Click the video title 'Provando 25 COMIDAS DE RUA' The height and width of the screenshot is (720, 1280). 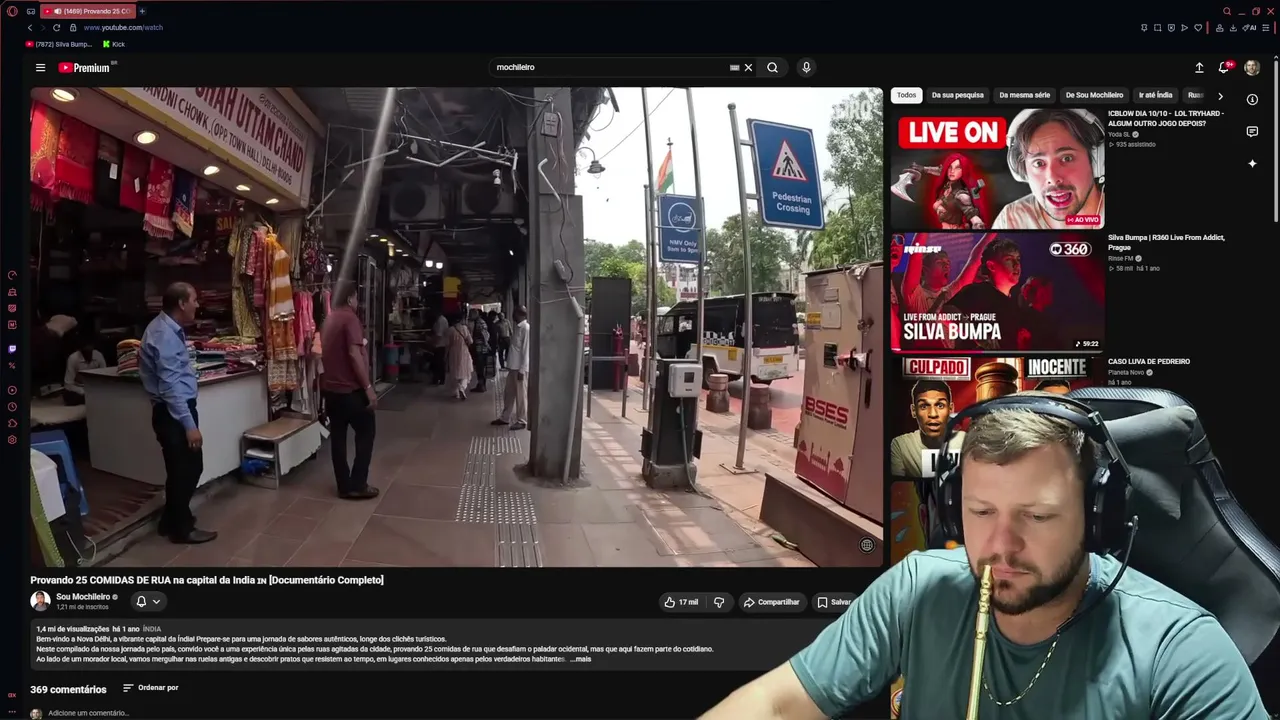tap(207, 580)
